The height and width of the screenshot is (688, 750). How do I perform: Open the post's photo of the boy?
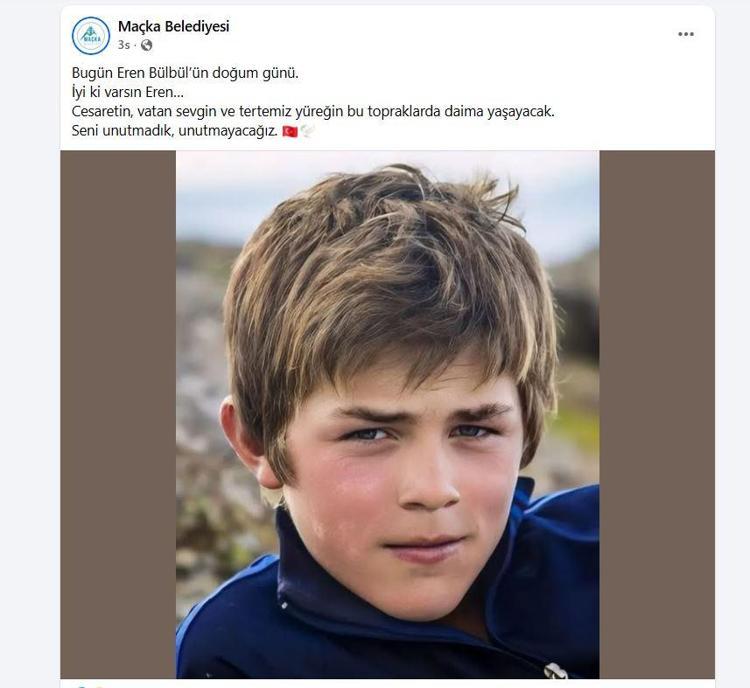(388, 414)
